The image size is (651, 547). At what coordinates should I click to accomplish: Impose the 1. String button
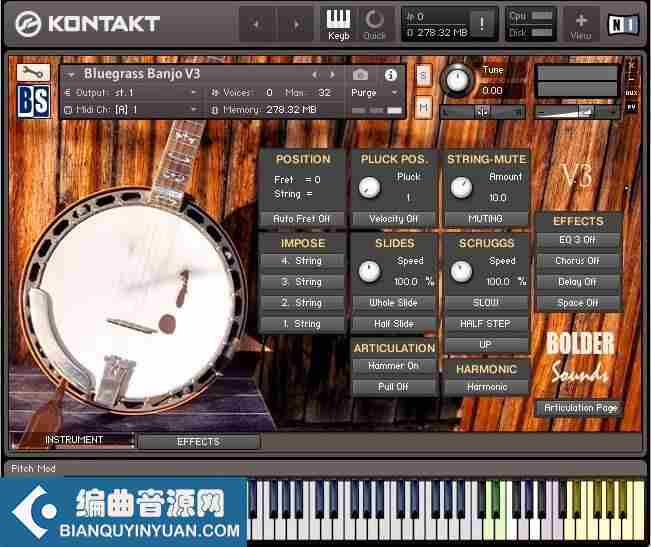(x=302, y=324)
